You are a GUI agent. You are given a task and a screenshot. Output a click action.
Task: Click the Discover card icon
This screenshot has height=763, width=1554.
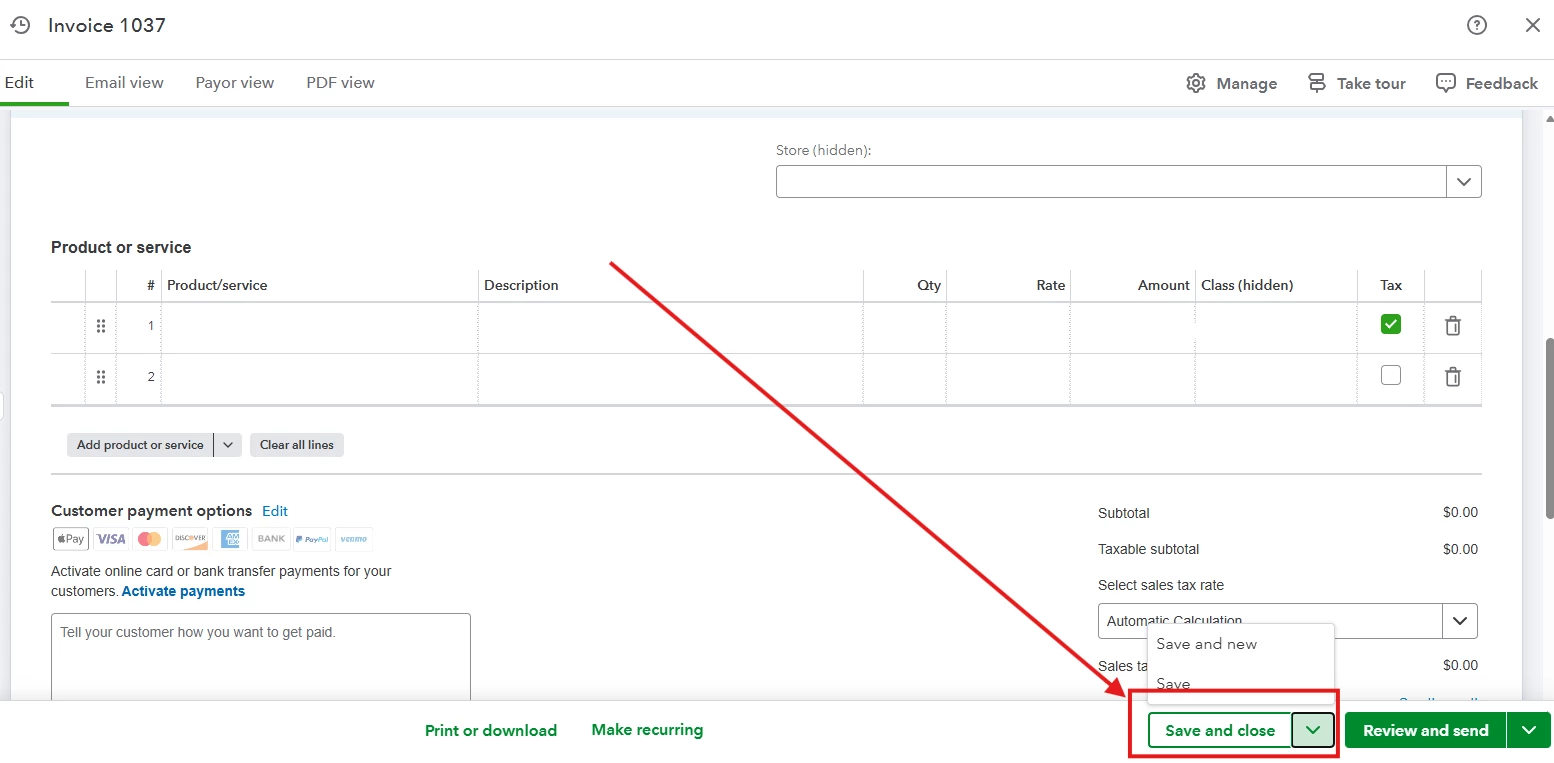click(190, 539)
